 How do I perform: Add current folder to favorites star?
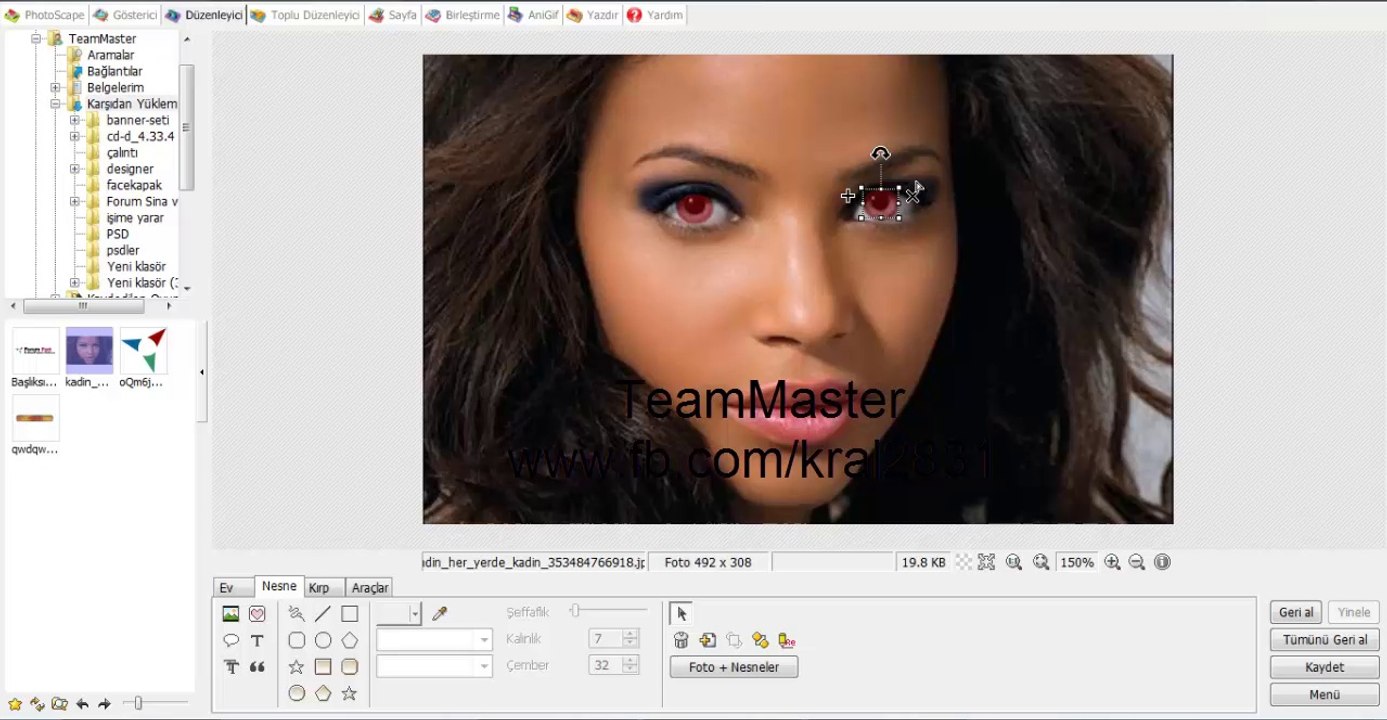click(x=14, y=704)
